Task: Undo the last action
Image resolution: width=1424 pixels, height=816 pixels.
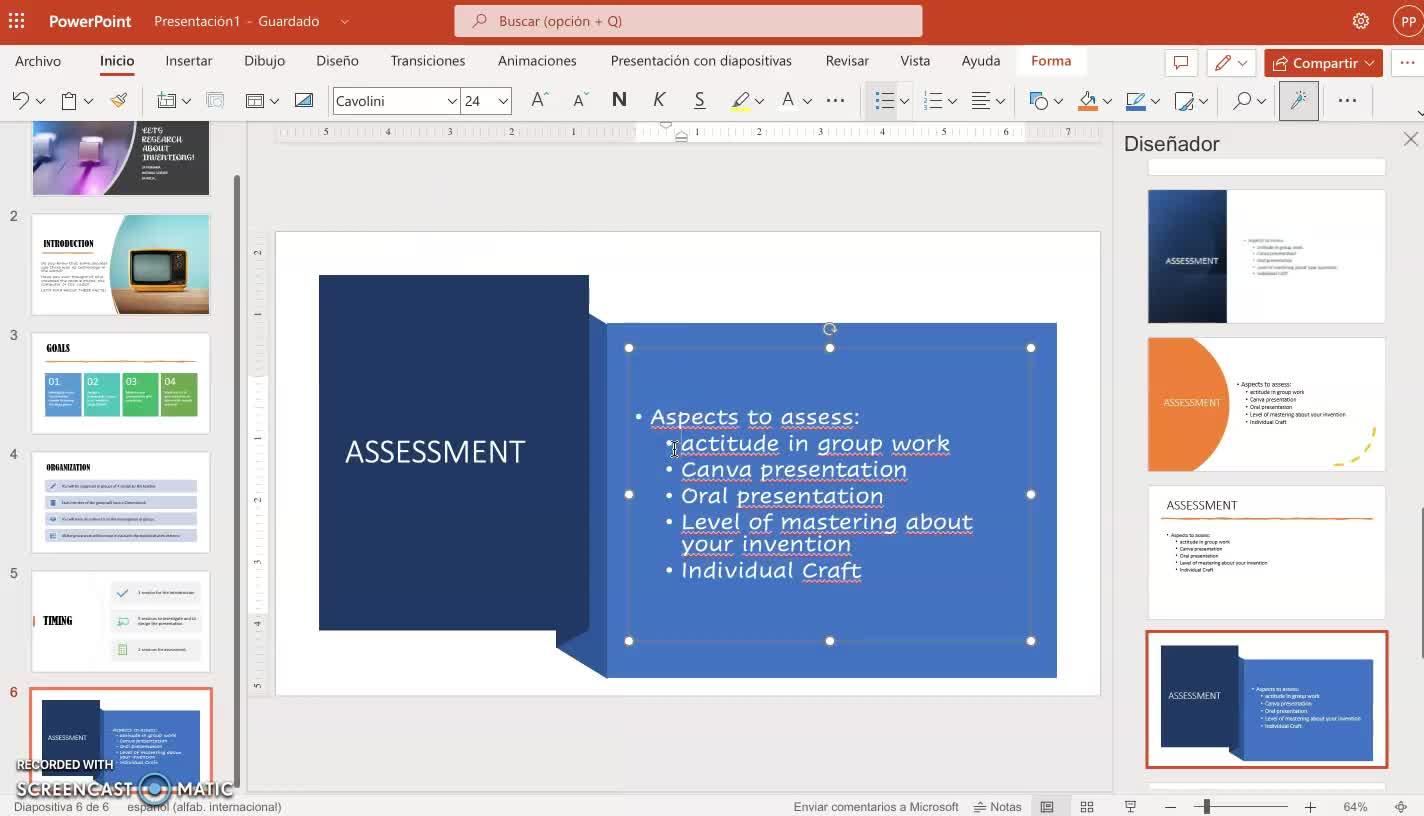Action: tap(20, 100)
